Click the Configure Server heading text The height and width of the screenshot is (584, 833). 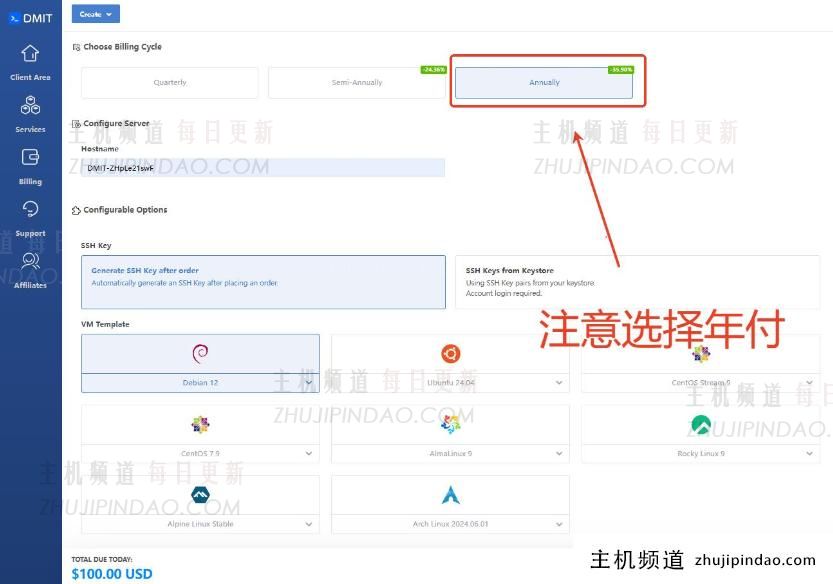116,123
